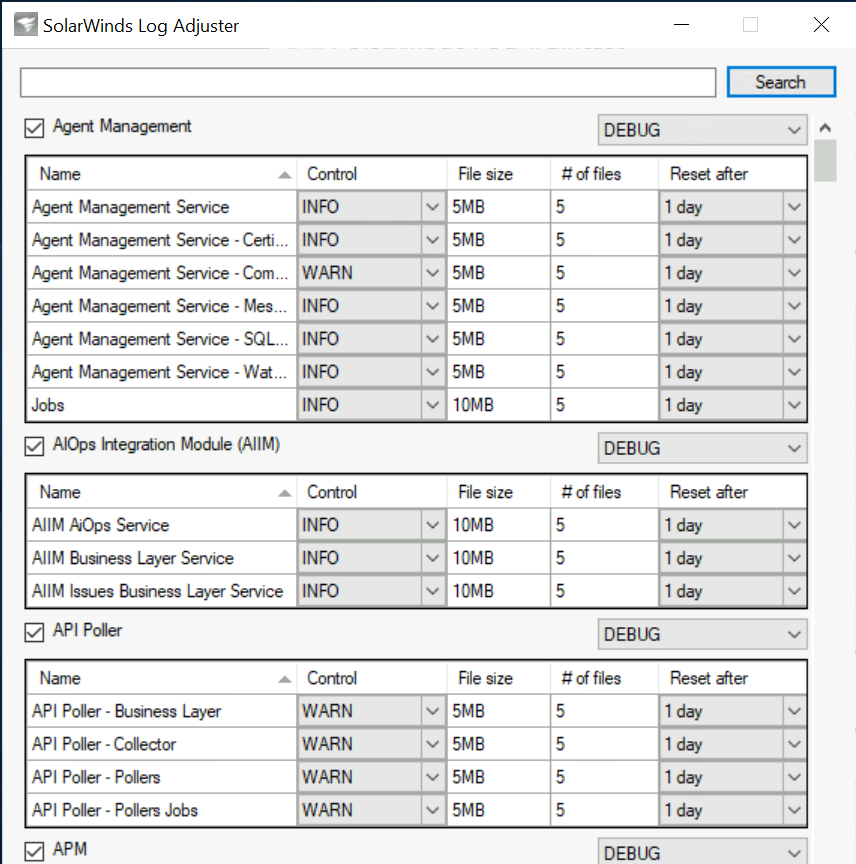Uncheck the Agent Management checkbox

[x=34, y=128]
